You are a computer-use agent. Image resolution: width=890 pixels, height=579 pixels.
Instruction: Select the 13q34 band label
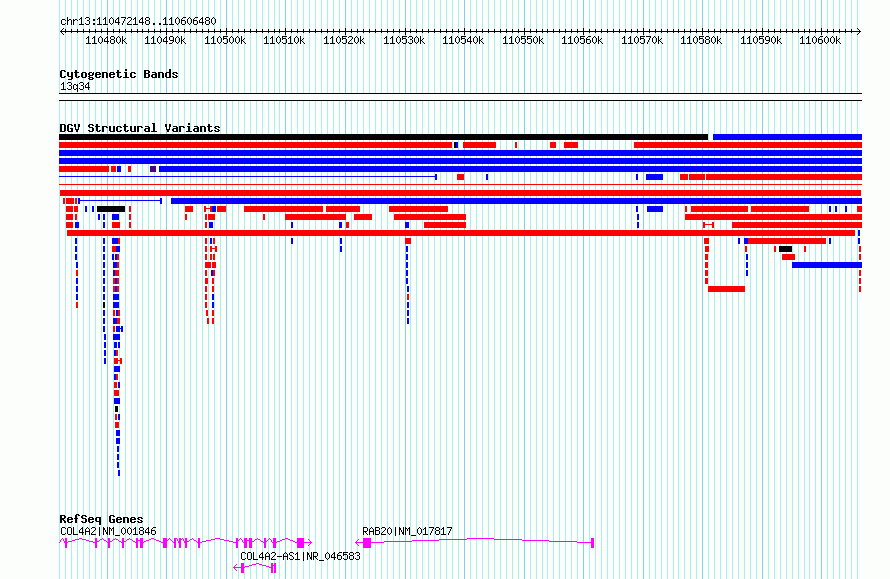pyautogui.click(x=75, y=86)
